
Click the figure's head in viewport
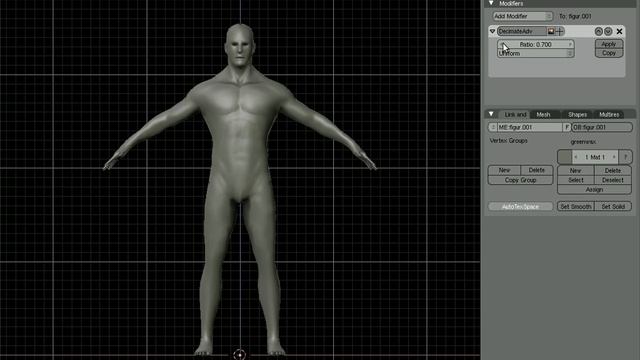(240, 45)
